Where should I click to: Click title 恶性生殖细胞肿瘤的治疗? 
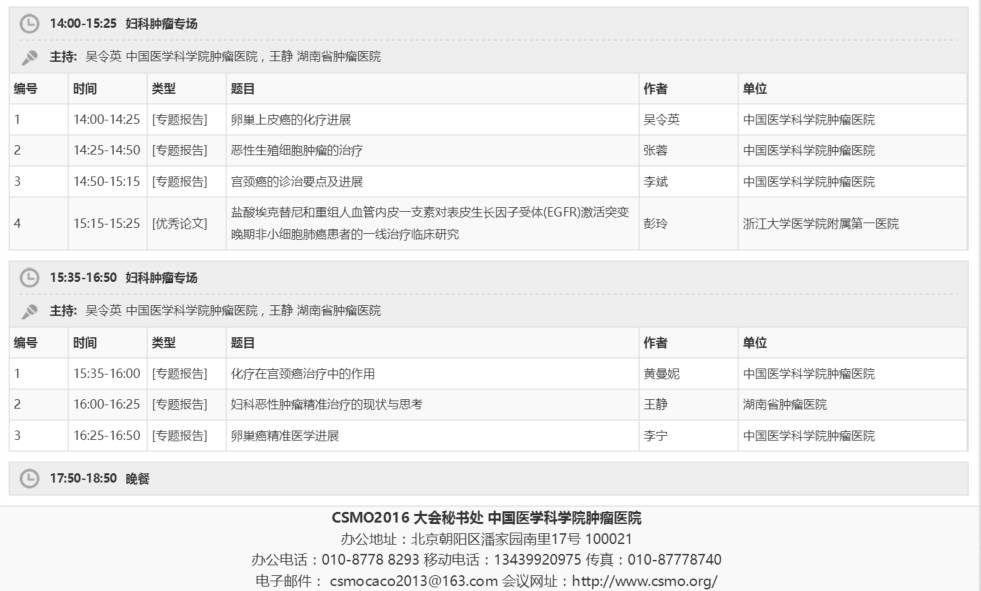click(297, 151)
